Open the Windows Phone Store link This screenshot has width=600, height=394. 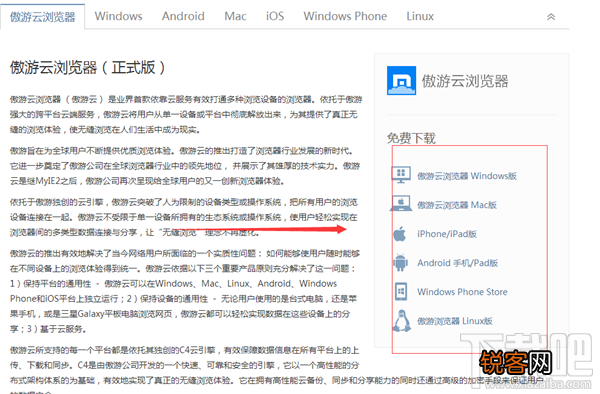462,292
